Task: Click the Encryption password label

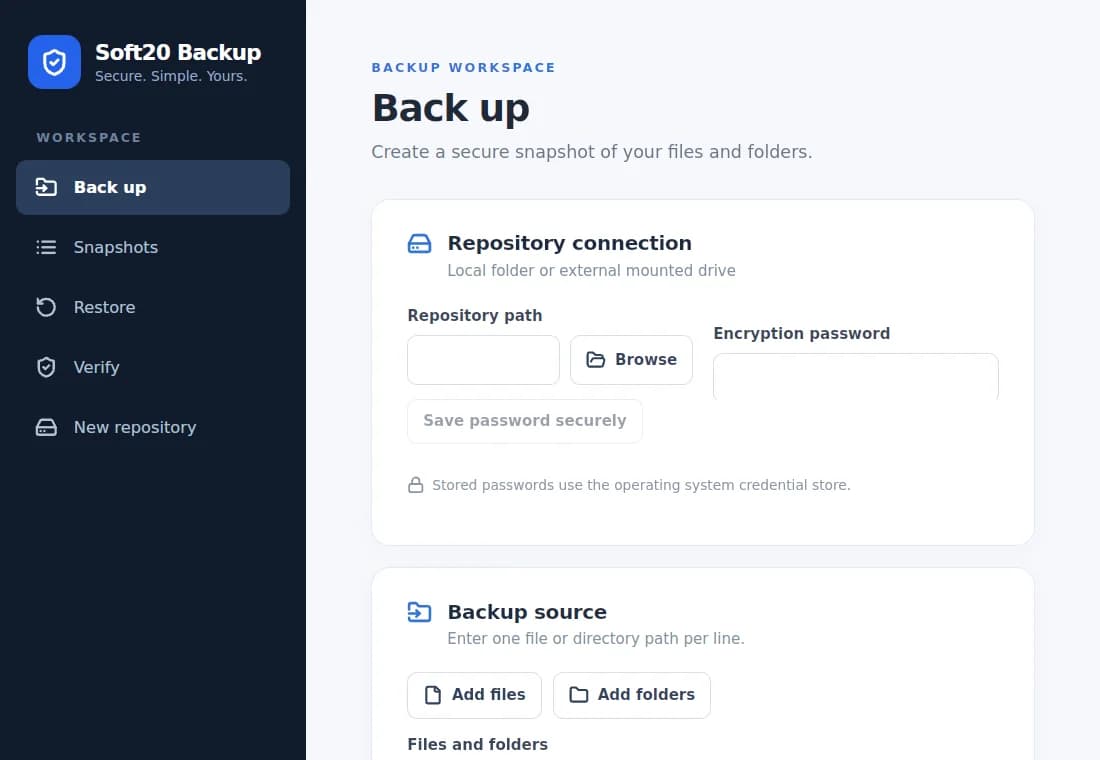Action: click(802, 333)
